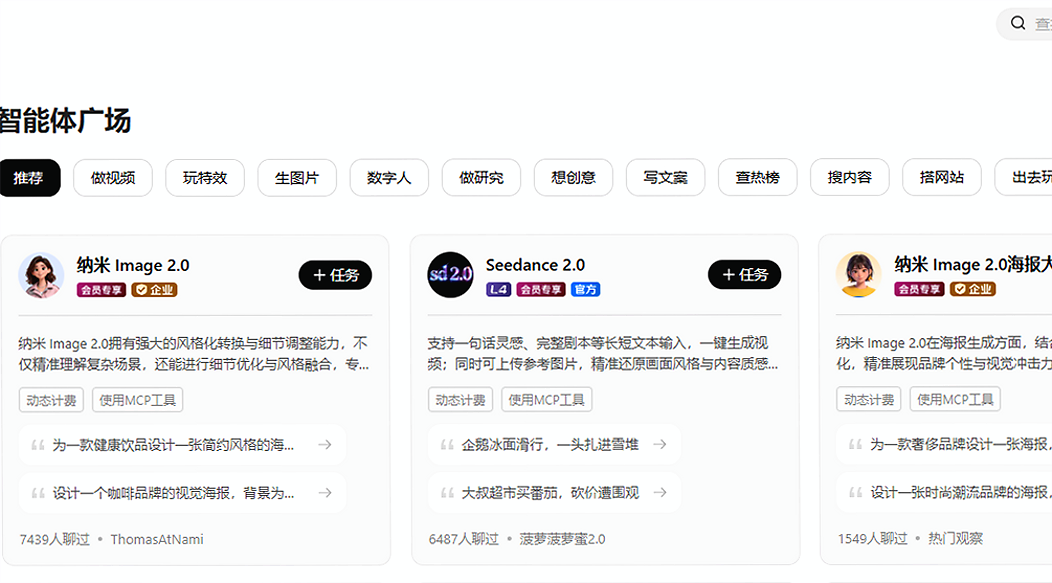
Task: Select the 搜内容 tab
Action: [x=849, y=178]
